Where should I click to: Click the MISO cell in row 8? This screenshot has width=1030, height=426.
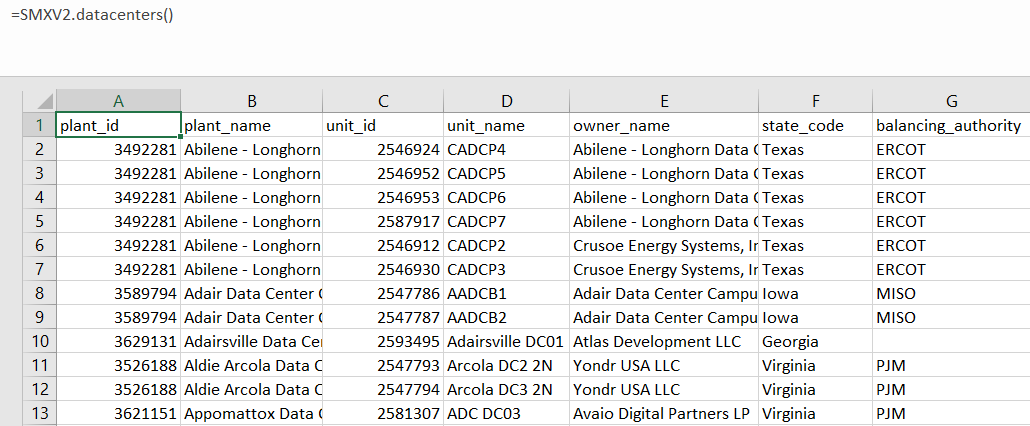[x=951, y=293]
